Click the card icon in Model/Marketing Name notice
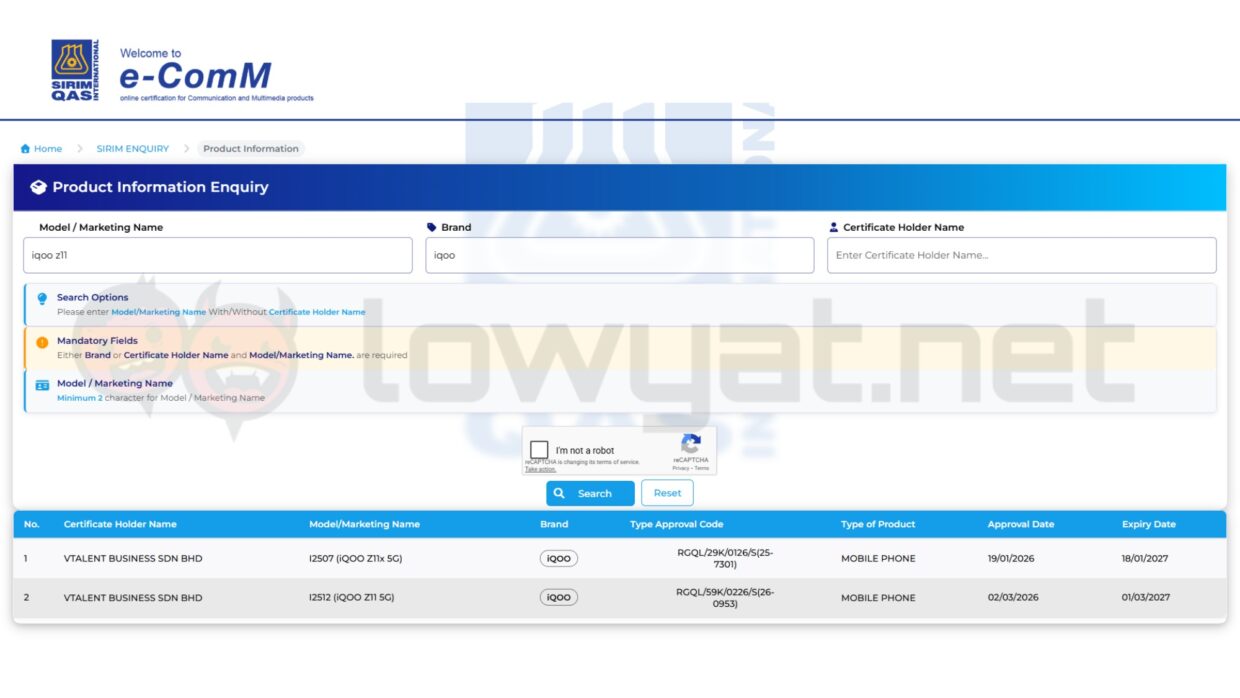1240x698 pixels. pyautogui.click(x=40, y=384)
